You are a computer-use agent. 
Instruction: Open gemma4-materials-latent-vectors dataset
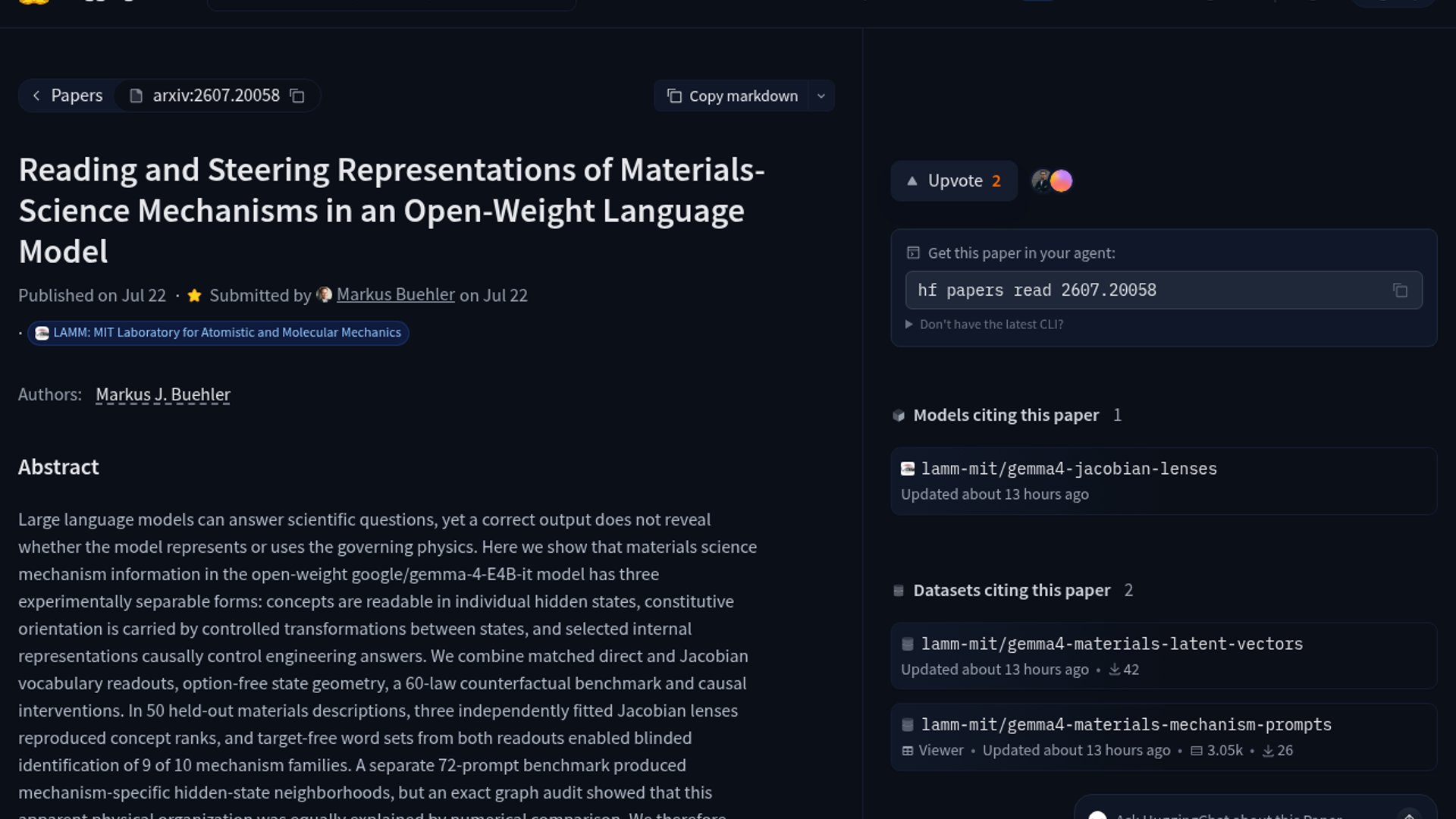pyautogui.click(x=1112, y=644)
